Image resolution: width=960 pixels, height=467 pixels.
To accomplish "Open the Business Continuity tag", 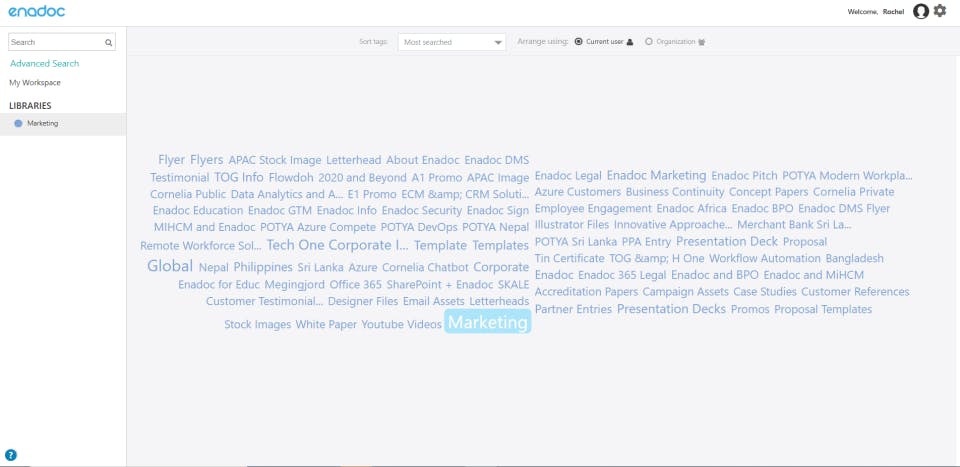I will pyautogui.click(x=675, y=192).
